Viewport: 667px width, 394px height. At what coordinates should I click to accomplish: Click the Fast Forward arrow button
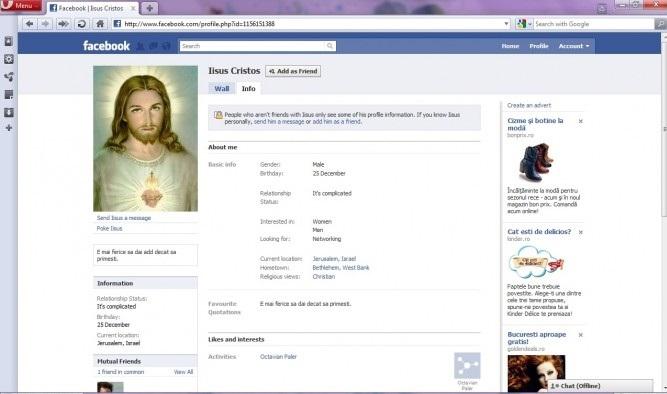pos(63,24)
